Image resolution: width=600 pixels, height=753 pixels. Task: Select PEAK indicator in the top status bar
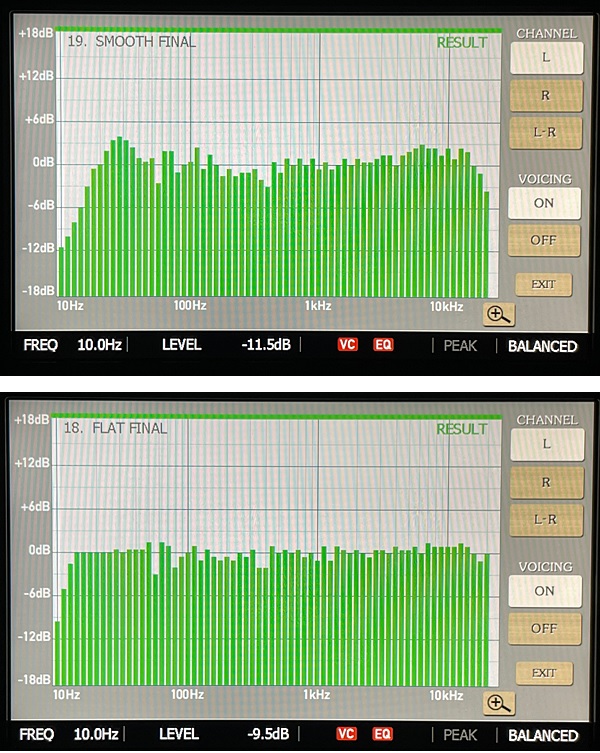(x=461, y=346)
